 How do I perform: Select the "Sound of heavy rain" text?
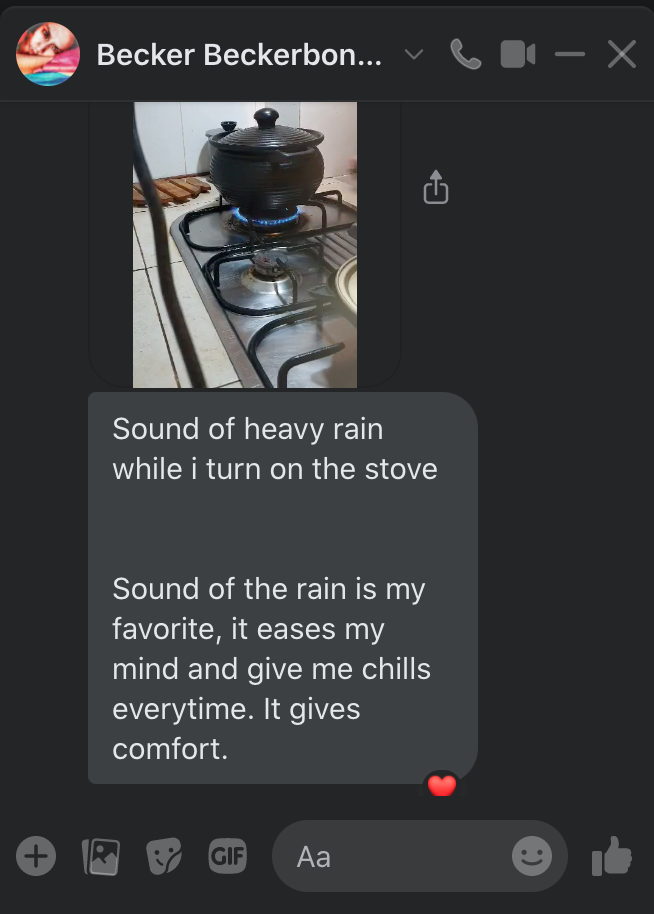click(248, 429)
